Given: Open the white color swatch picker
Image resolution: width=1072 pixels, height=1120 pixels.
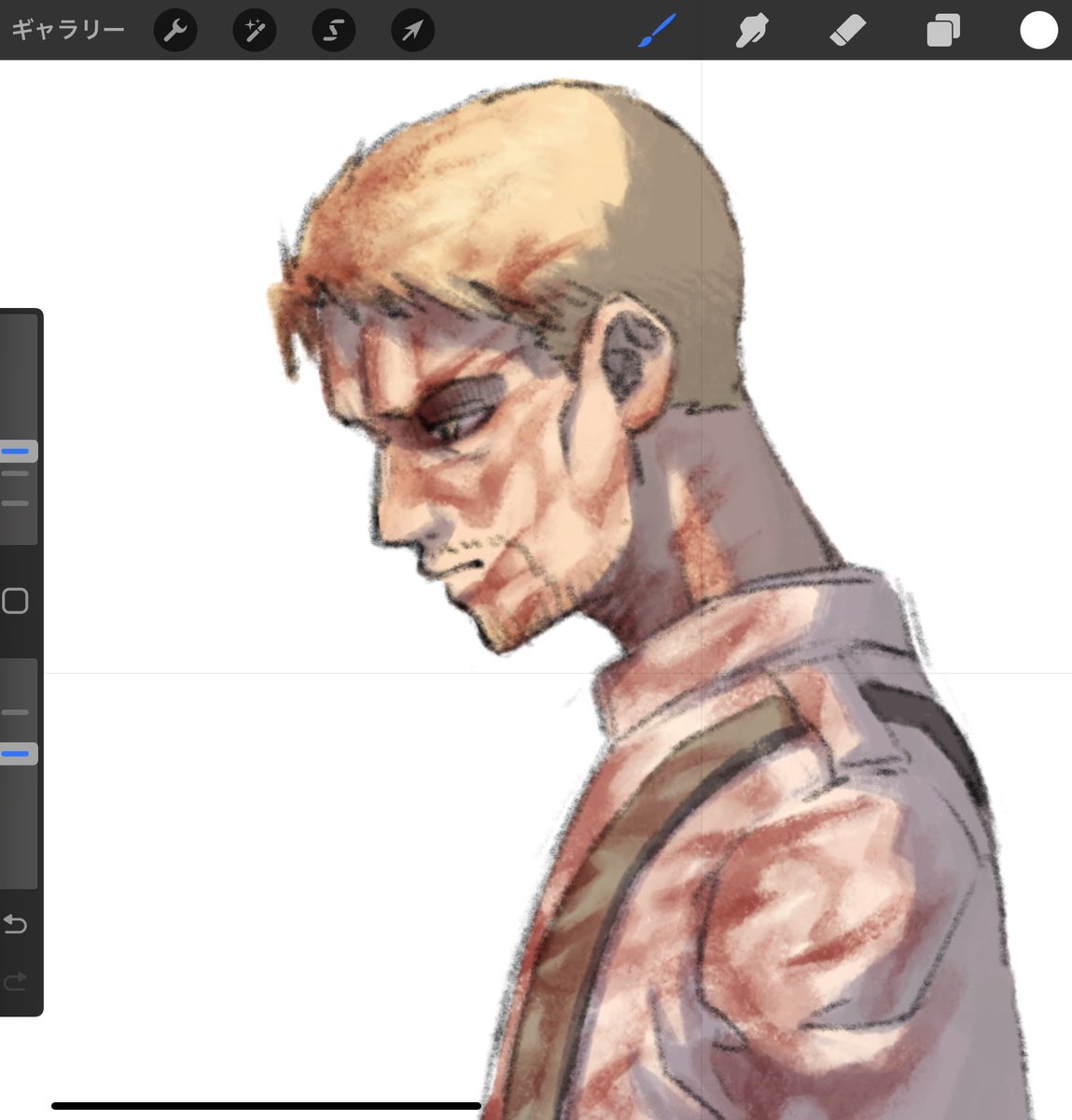Looking at the screenshot, I should [1038, 31].
